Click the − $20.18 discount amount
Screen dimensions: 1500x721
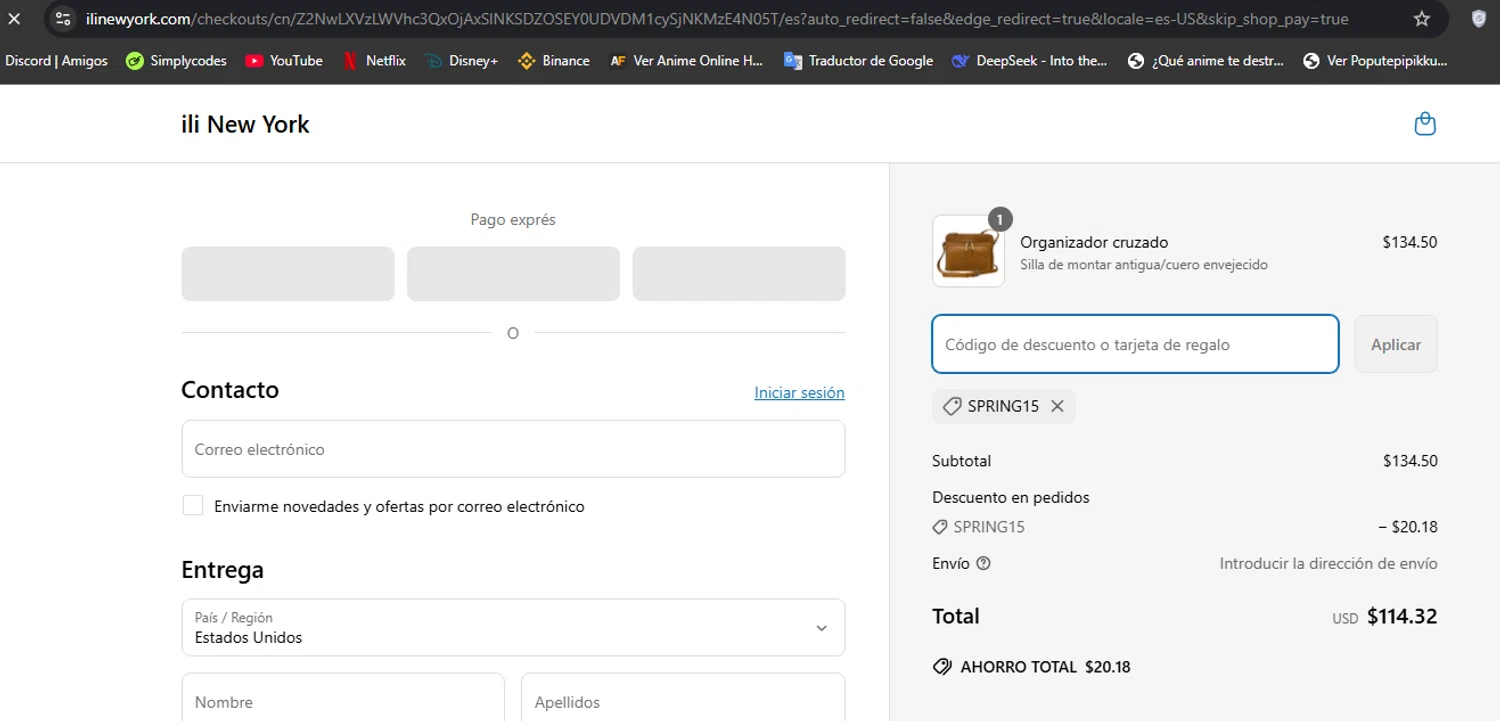(1408, 527)
